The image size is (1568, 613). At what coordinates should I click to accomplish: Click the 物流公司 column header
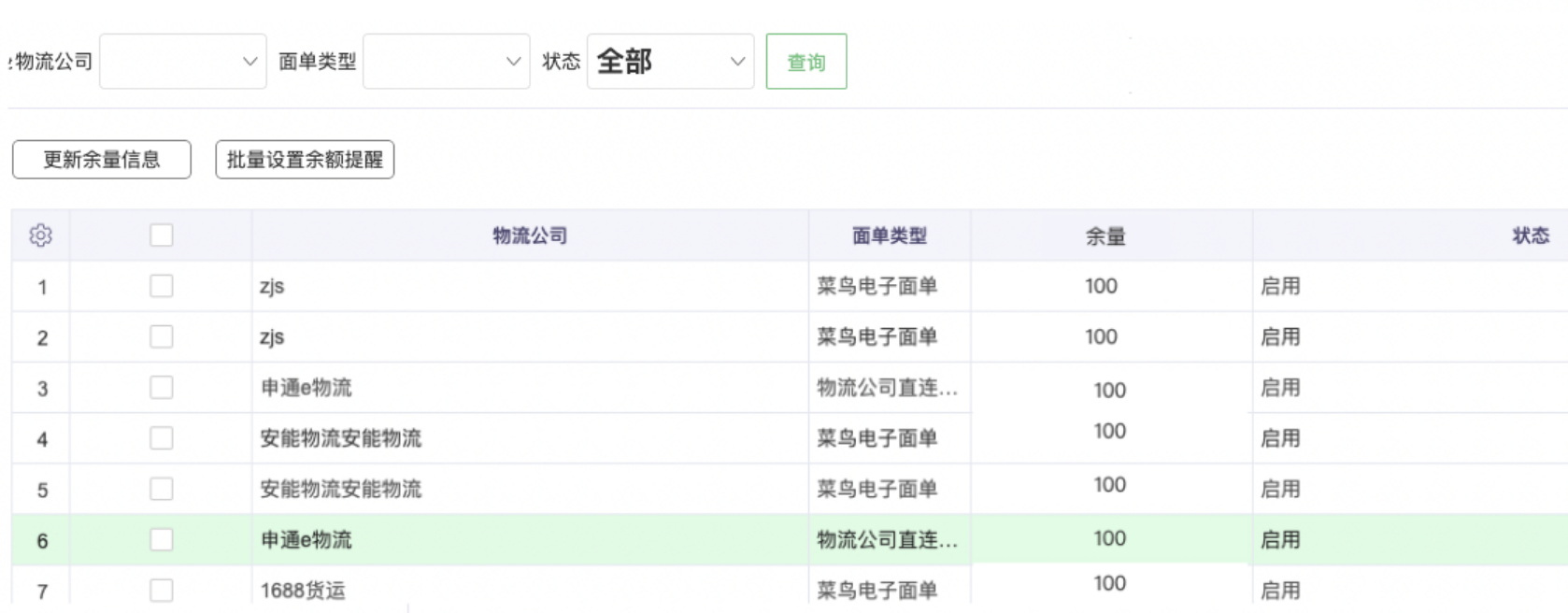(x=530, y=235)
